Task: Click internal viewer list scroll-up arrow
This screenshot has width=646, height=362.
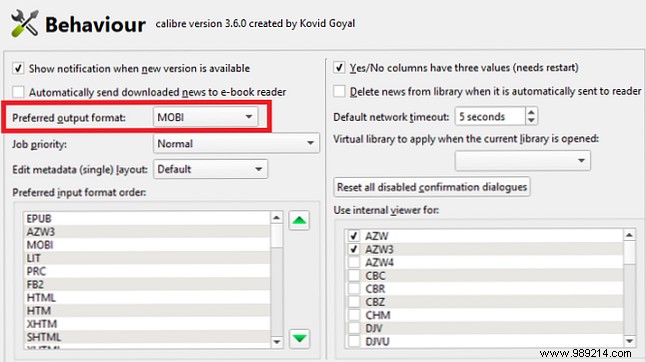Action: 629,235
